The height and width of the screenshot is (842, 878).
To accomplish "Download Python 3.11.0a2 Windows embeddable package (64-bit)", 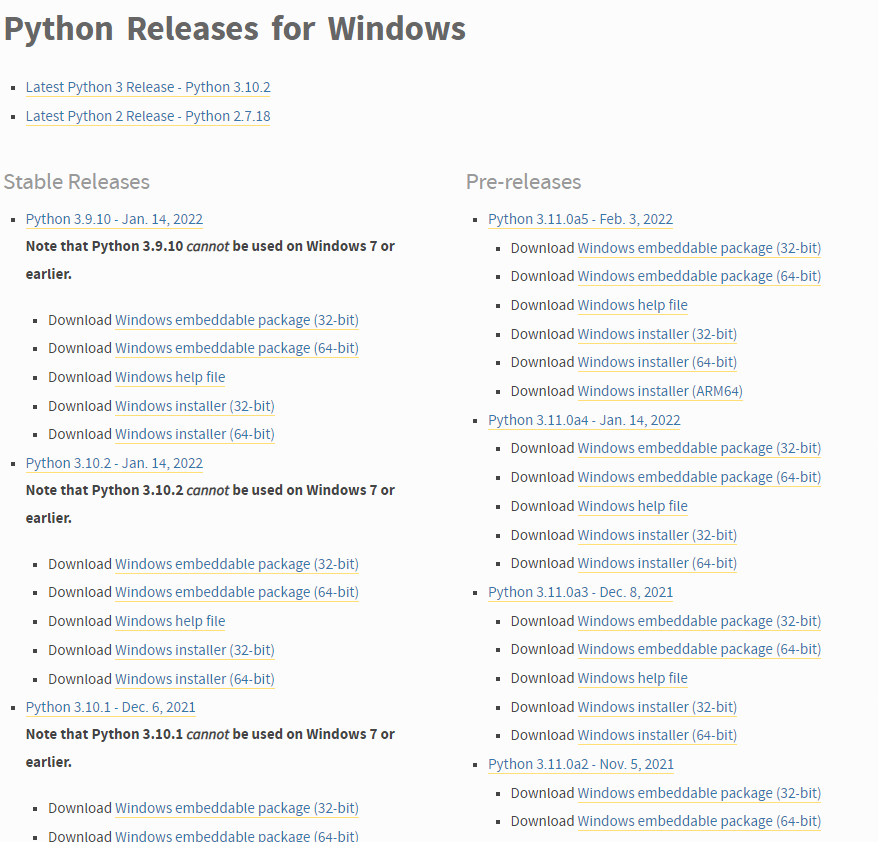I will click(699, 821).
